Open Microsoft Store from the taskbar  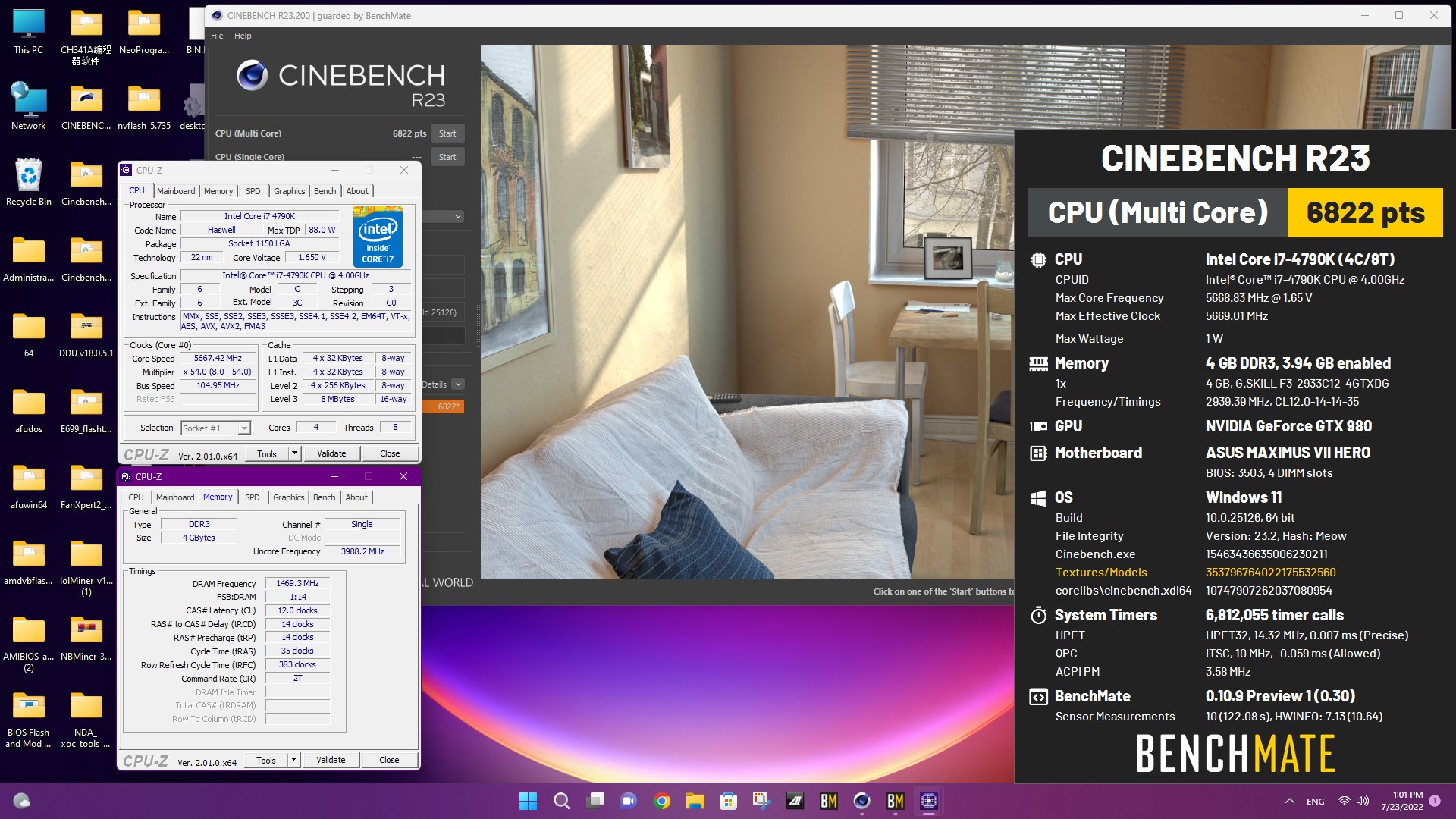coord(728,801)
